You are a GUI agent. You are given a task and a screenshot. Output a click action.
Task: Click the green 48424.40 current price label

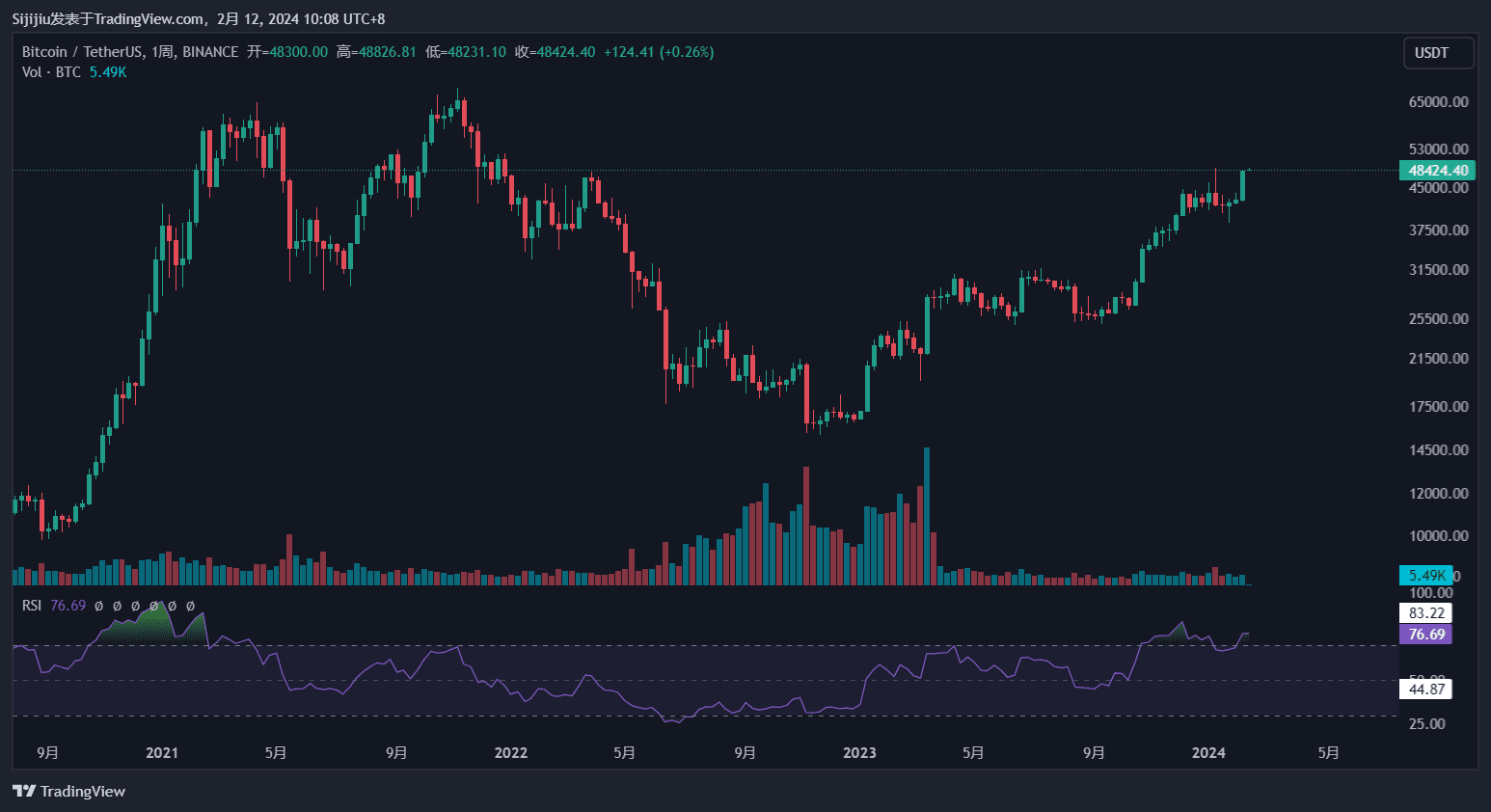pos(1437,171)
